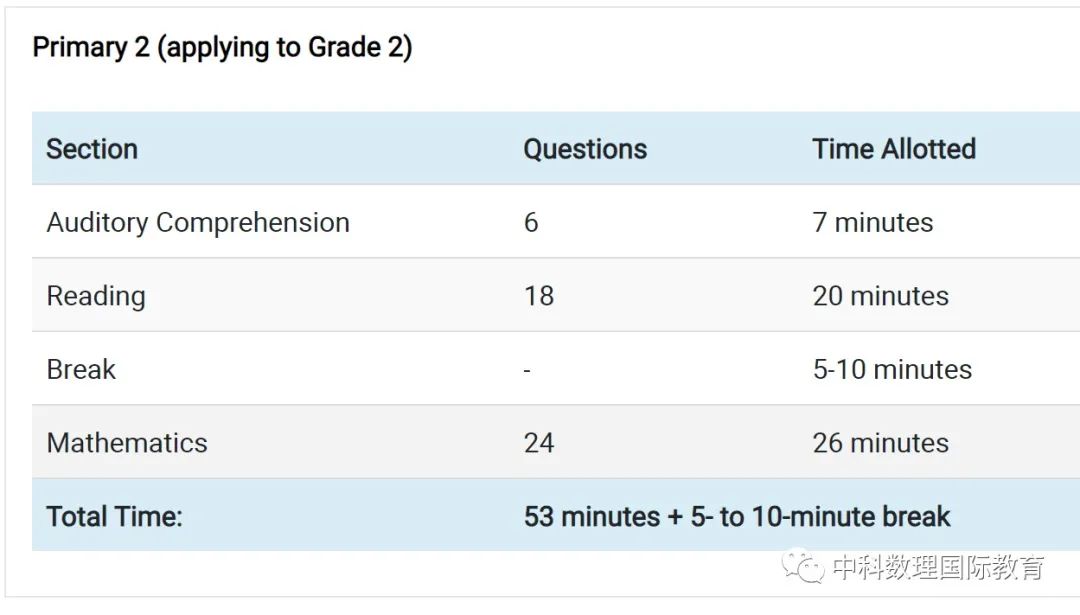Click the '6' questions cell for Auditory Comprehension
The width and height of the screenshot is (1080, 615).
tap(531, 222)
